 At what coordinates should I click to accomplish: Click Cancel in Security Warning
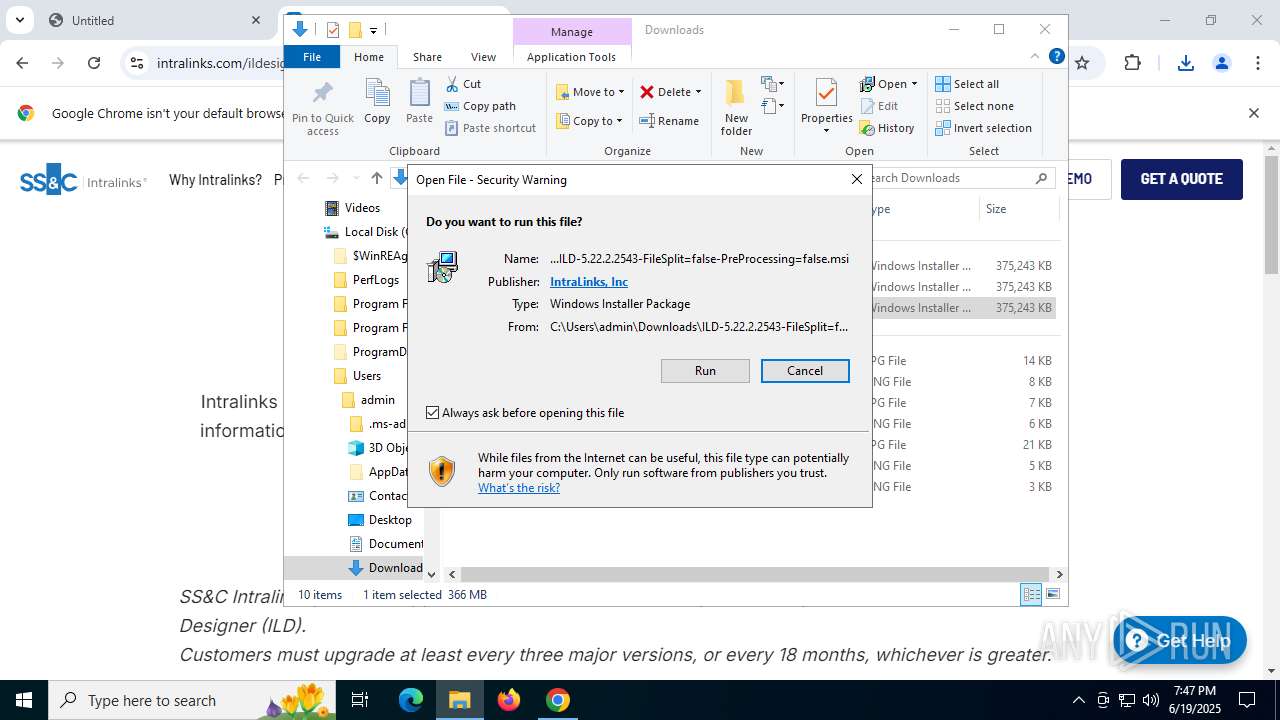tap(805, 371)
